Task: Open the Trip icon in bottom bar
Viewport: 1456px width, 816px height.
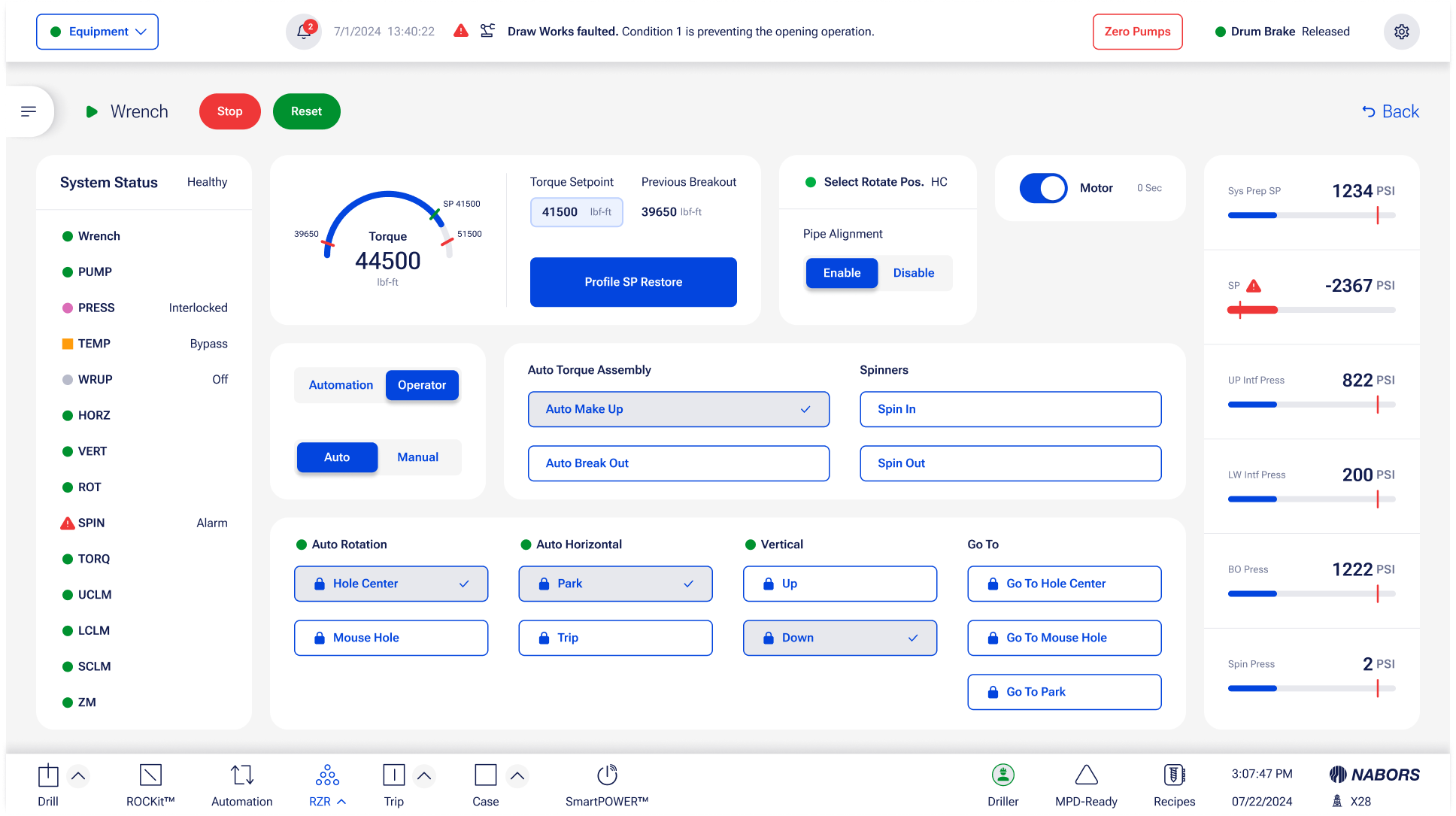Action: [x=394, y=775]
